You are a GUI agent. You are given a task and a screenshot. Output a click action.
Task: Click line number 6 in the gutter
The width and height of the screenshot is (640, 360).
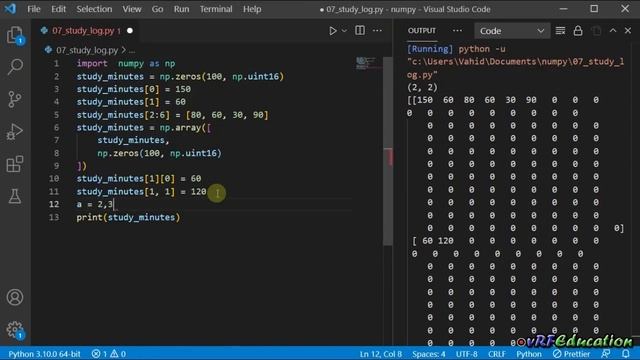click(x=56, y=127)
